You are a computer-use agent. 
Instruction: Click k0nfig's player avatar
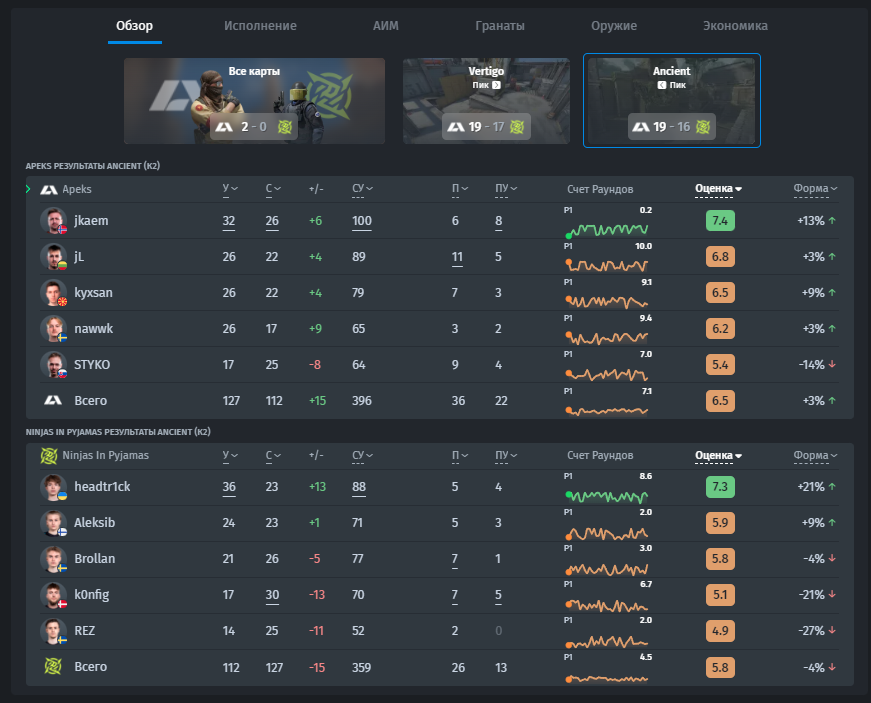click(53, 595)
